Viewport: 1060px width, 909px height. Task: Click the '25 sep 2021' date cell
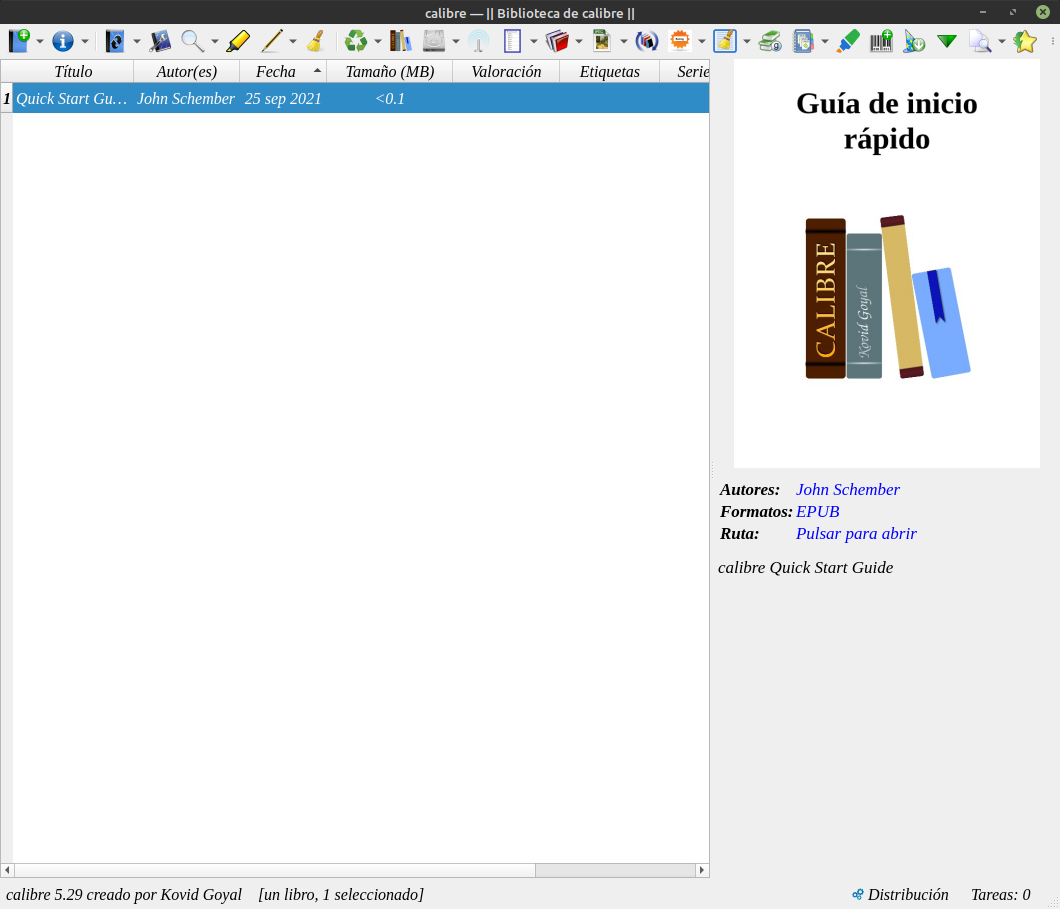[x=283, y=99]
